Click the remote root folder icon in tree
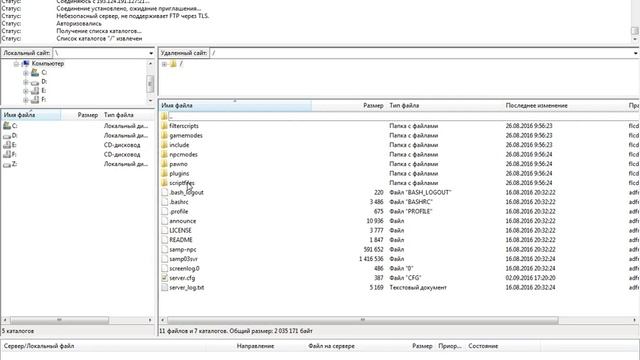Screen dimensions: 640x360 click(173, 64)
